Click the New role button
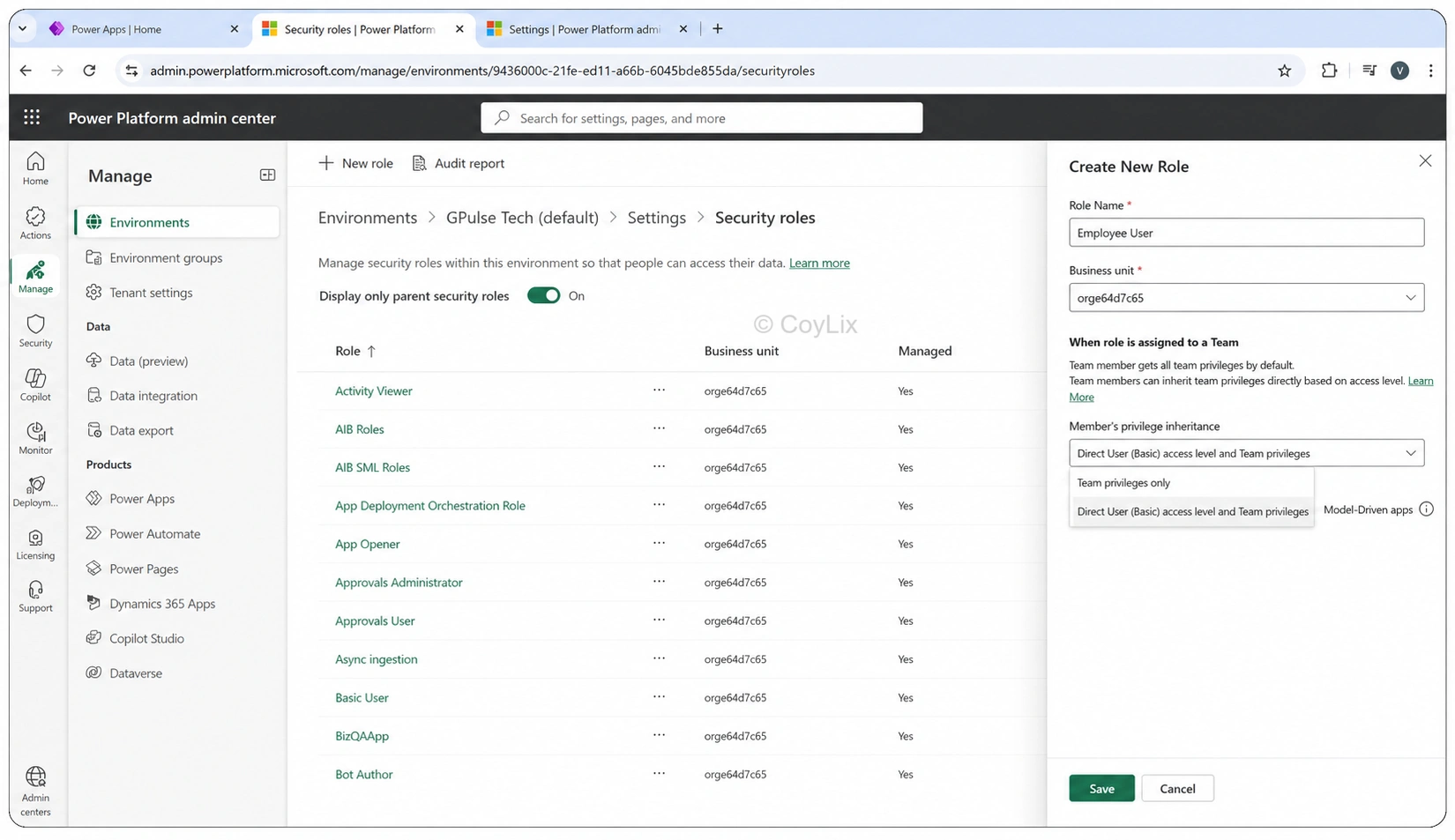Screen dimensions: 1455x840 click(356, 163)
